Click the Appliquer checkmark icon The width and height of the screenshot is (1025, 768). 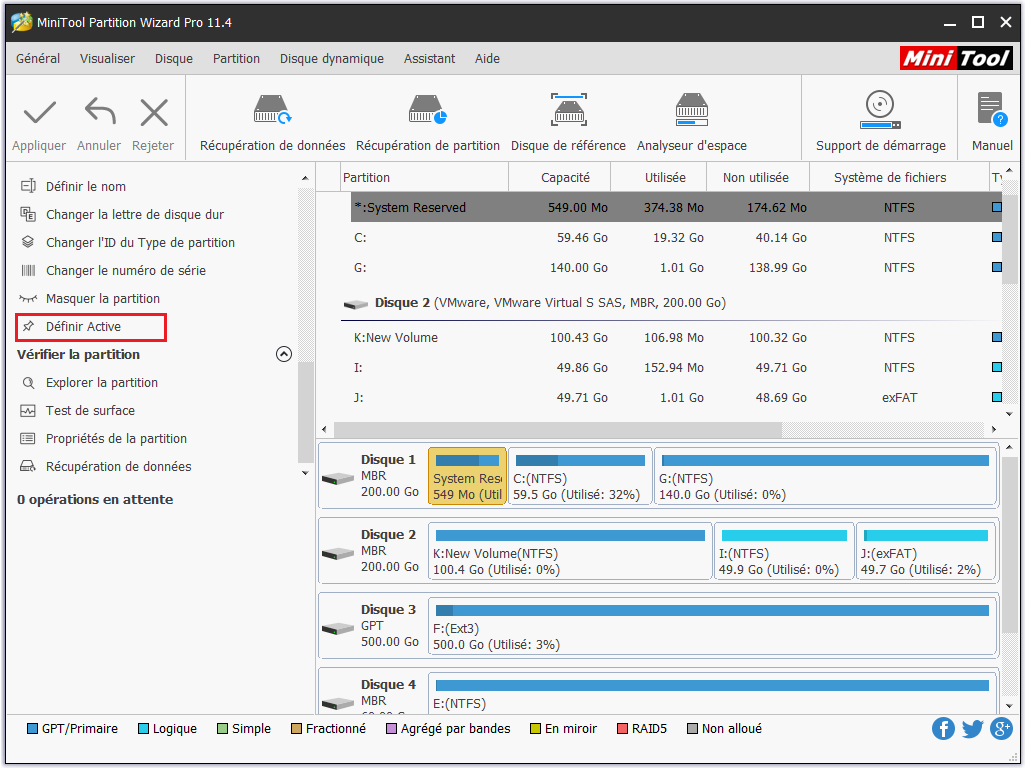tap(39, 112)
